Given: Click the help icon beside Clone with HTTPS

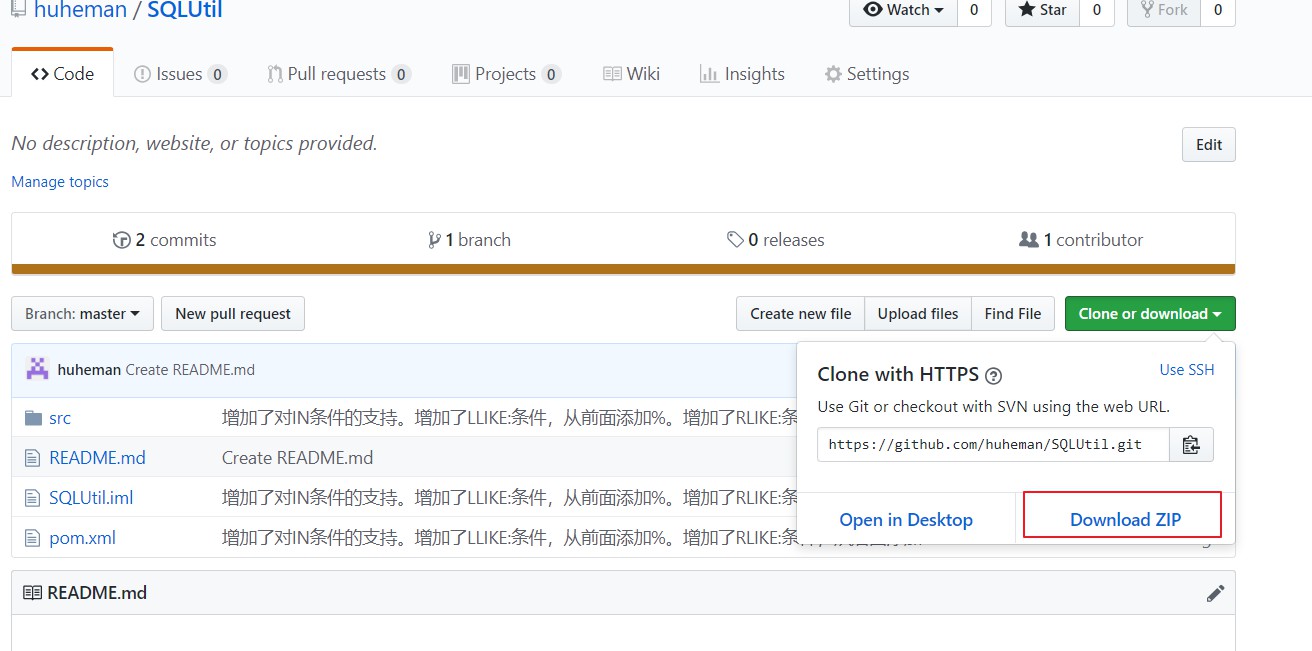Looking at the screenshot, I should 993,376.
